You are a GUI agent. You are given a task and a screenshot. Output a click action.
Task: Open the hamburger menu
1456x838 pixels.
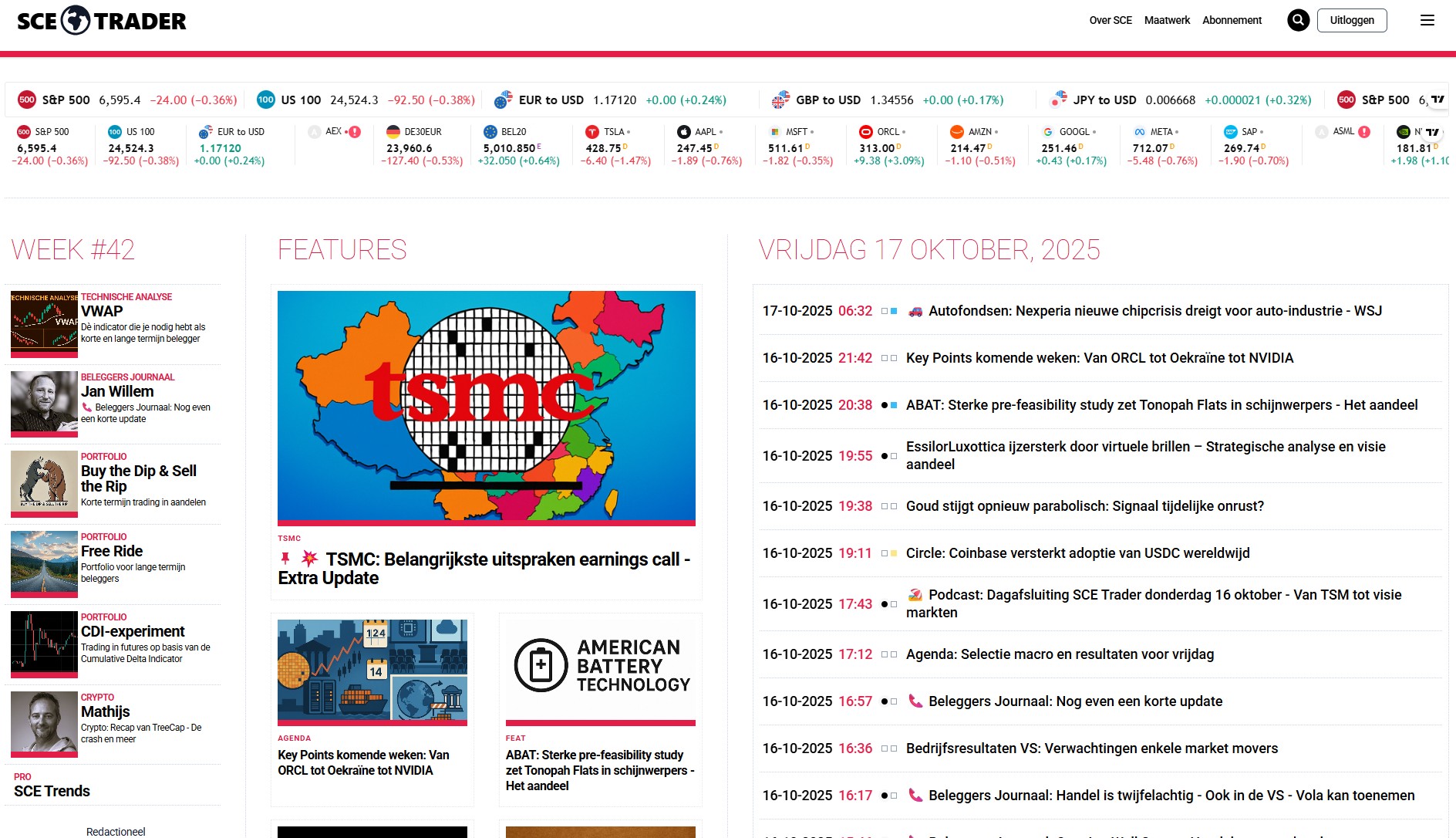point(1427,20)
